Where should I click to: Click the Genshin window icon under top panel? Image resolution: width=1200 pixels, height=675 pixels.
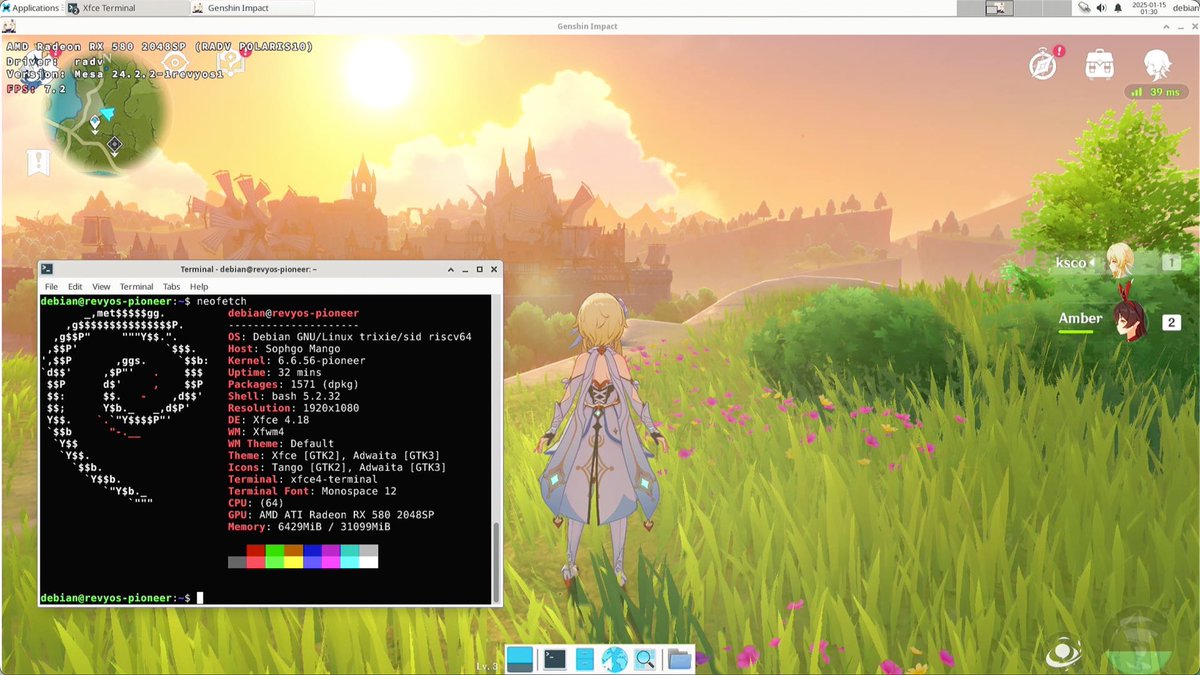8,25
